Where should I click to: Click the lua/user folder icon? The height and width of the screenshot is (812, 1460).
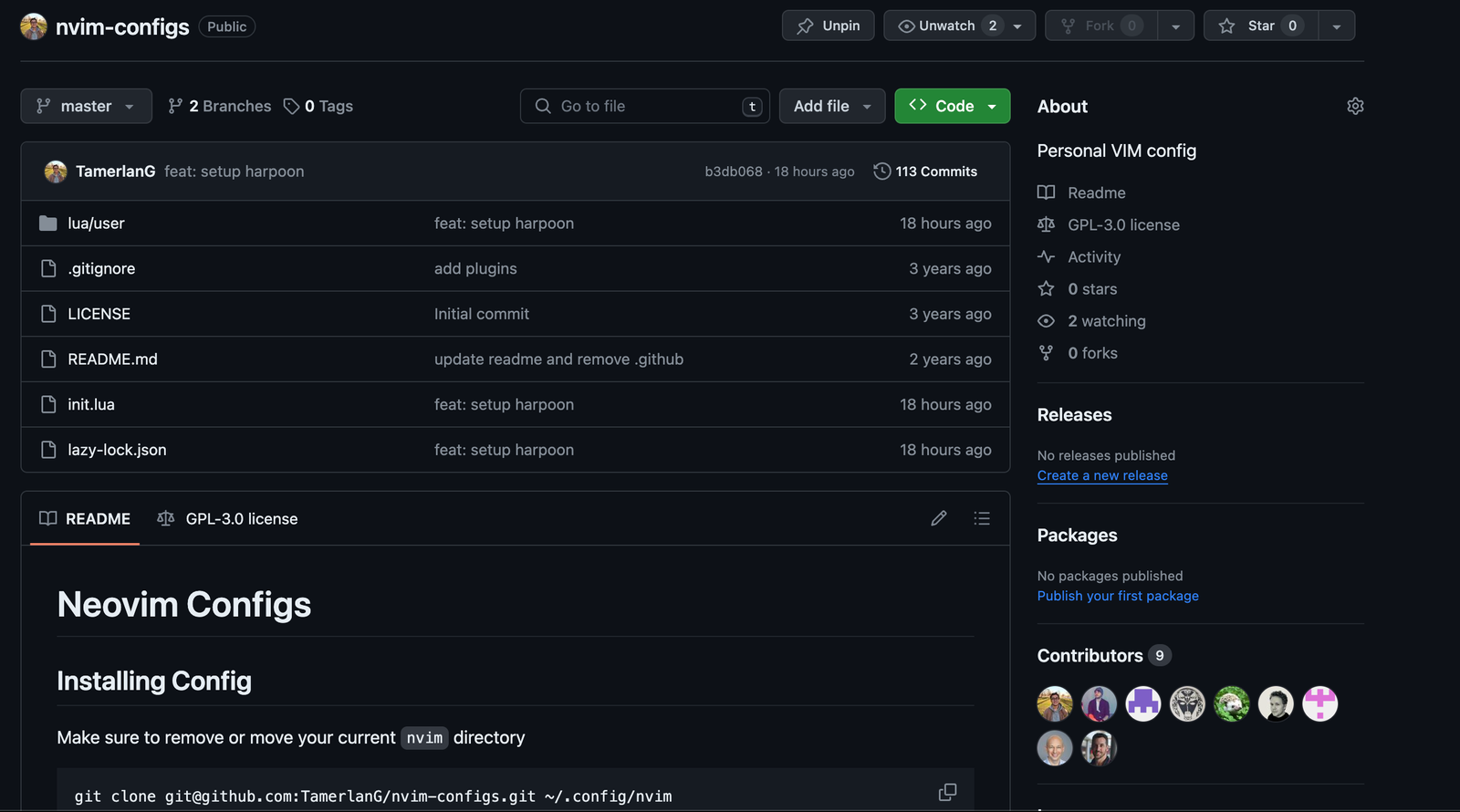click(48, 224)
